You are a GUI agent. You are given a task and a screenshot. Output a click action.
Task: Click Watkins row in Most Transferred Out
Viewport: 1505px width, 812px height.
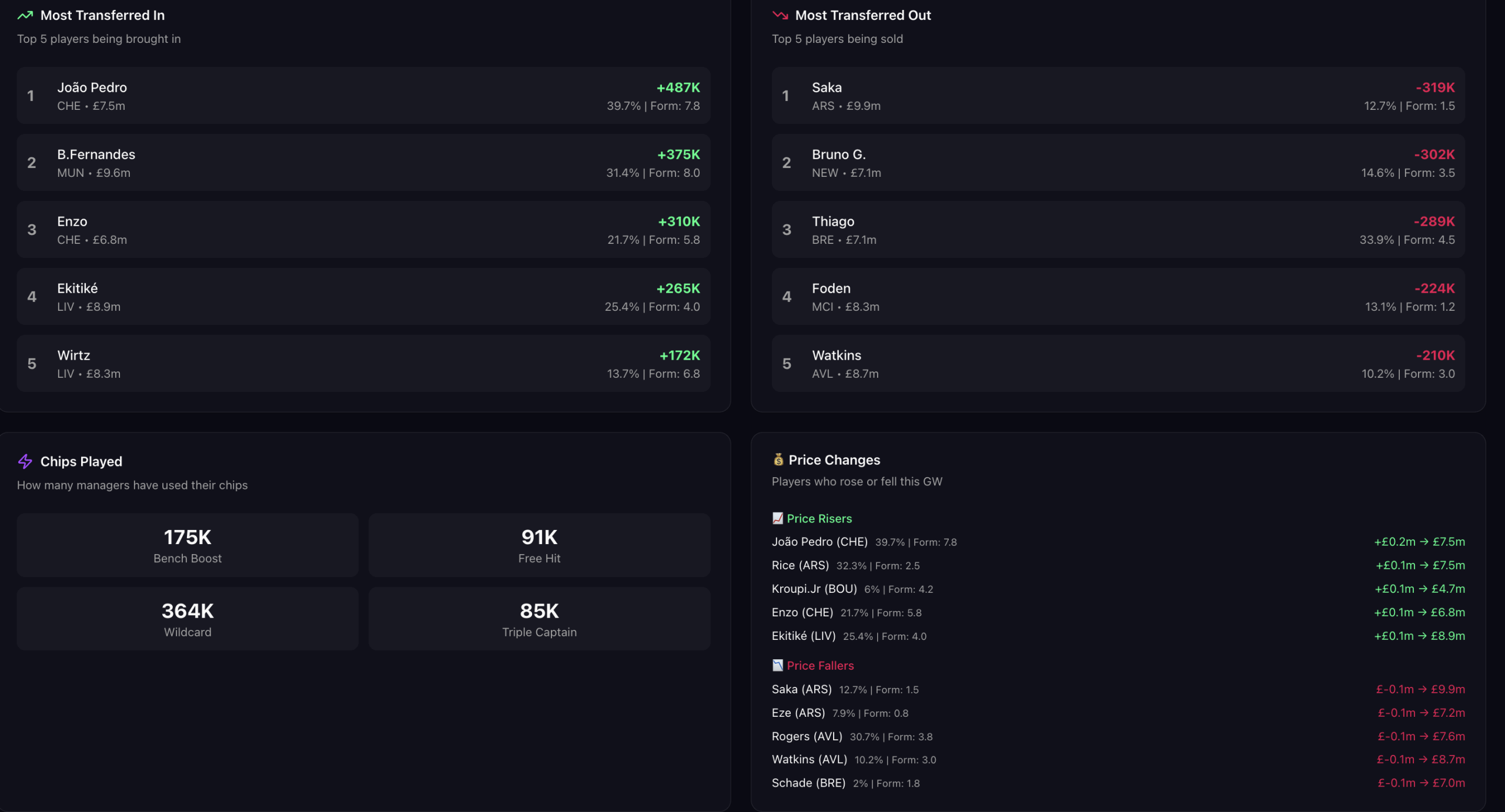[1118, 363]
